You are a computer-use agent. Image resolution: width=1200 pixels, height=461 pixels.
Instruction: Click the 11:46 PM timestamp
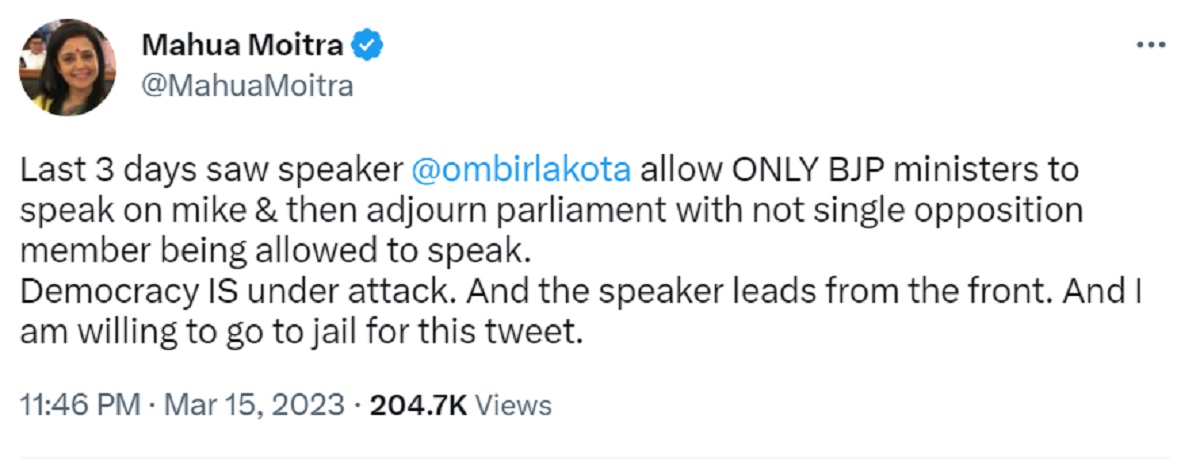(x=80, y=405)
